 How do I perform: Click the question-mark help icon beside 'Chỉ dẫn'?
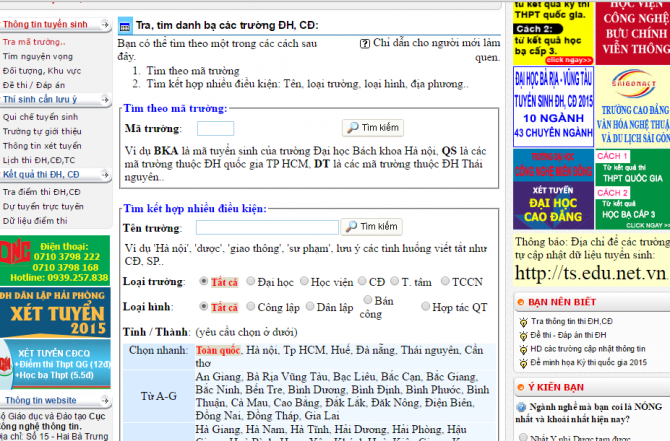click(365, 44)
